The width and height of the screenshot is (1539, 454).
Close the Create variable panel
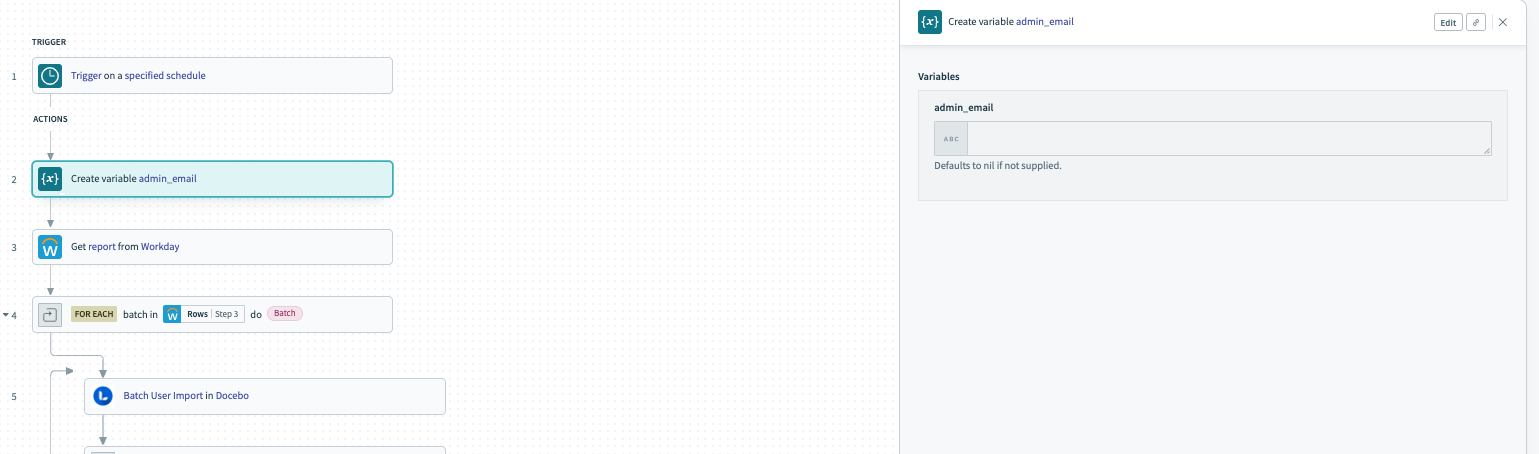1503,22
